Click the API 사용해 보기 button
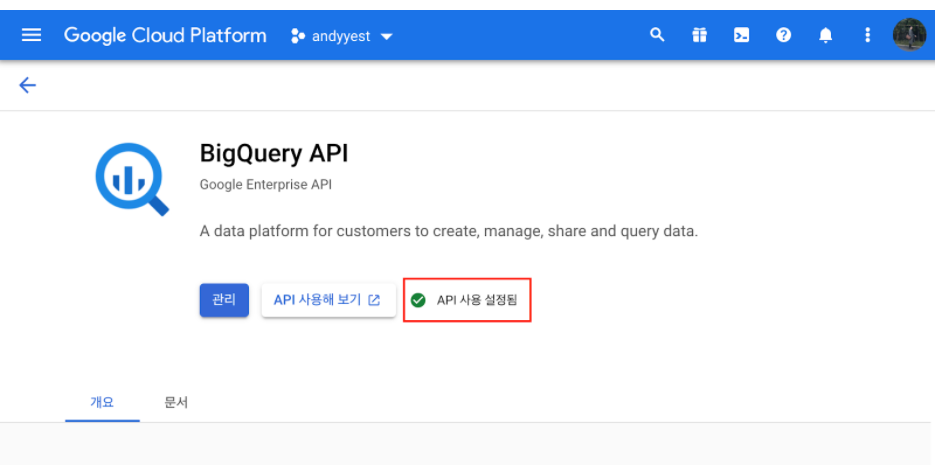937x471 pixels. [x=328, y=300]
